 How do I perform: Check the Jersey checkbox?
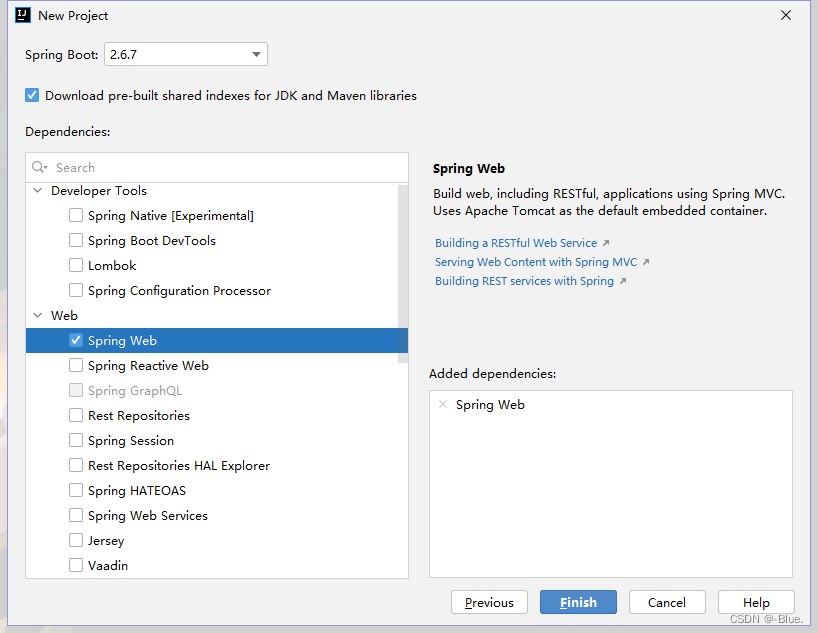[76, 540]
